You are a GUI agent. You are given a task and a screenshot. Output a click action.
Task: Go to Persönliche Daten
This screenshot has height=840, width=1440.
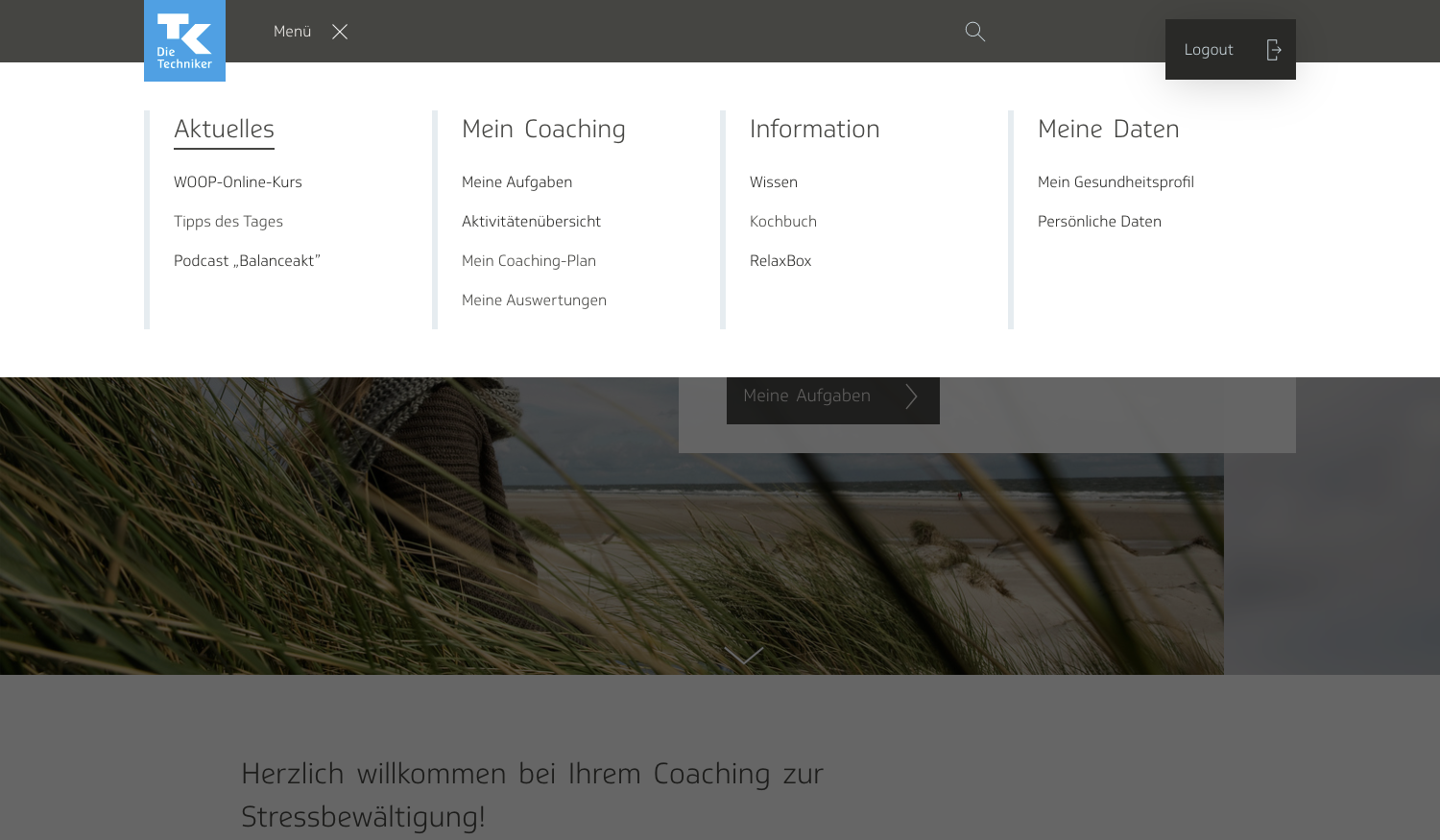1099,222
